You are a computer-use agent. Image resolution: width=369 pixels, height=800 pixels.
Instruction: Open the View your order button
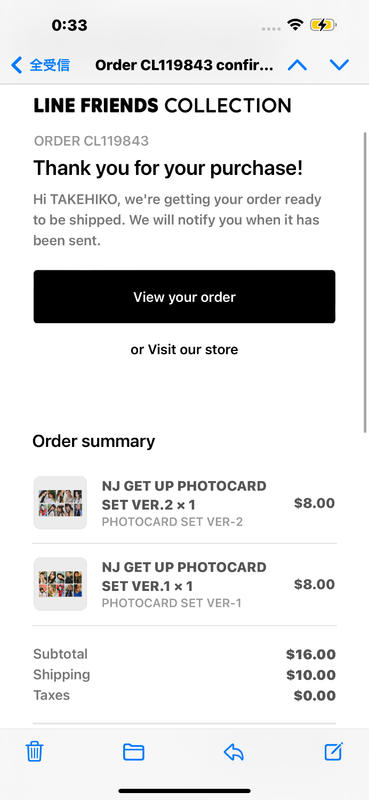point(184,296)
